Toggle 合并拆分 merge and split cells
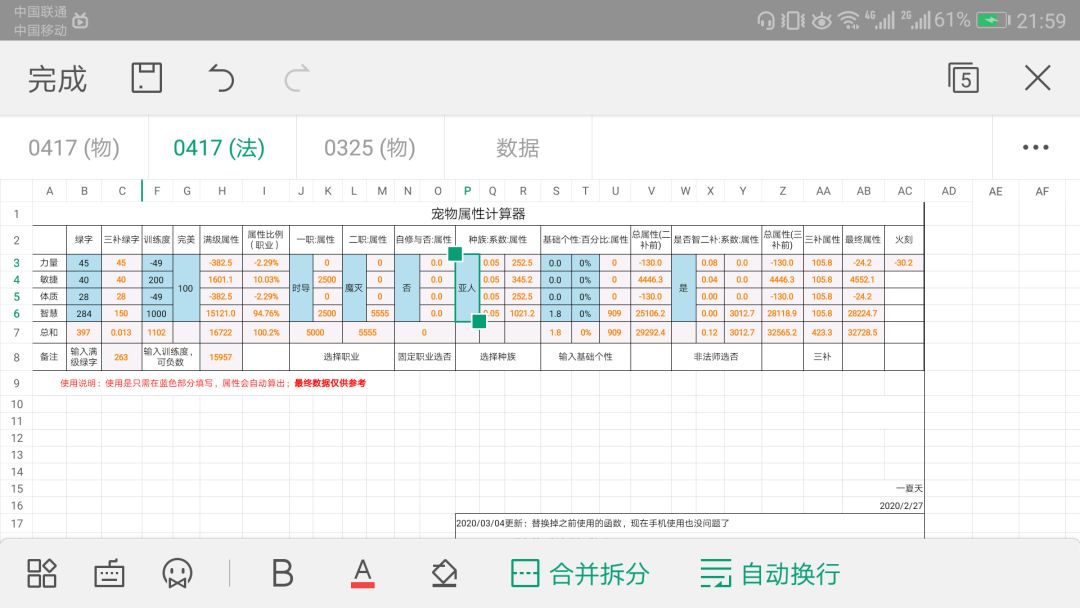 (580, 574)
